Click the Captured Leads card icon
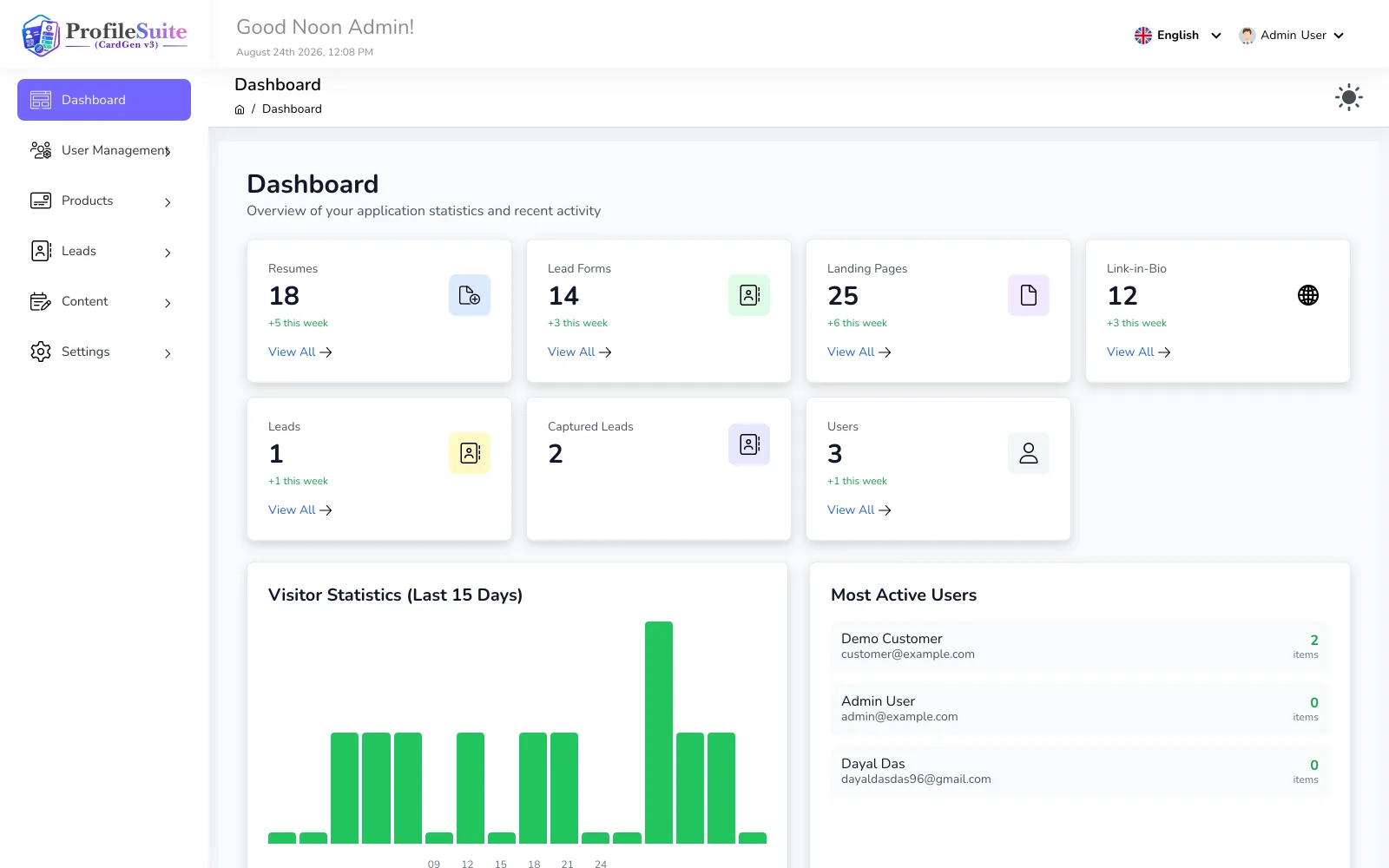This screenshot has height=868, width=1389. point(749,444)
